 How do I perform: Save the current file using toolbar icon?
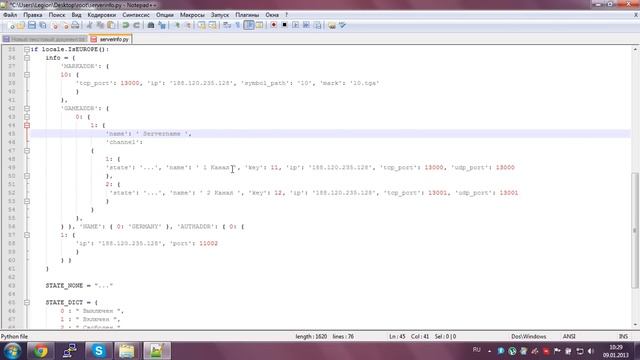[32, 25]
